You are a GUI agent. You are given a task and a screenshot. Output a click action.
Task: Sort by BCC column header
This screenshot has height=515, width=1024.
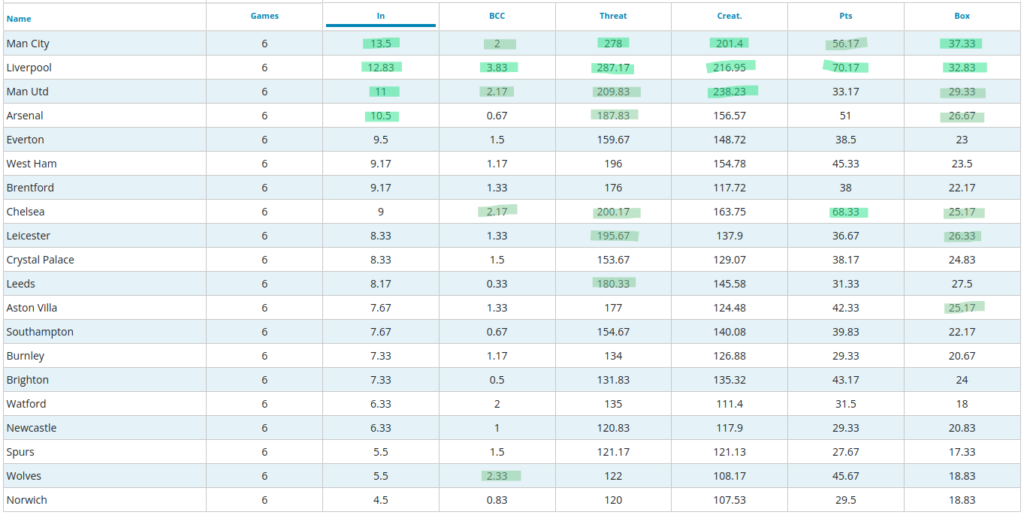(x=497, y=16)
